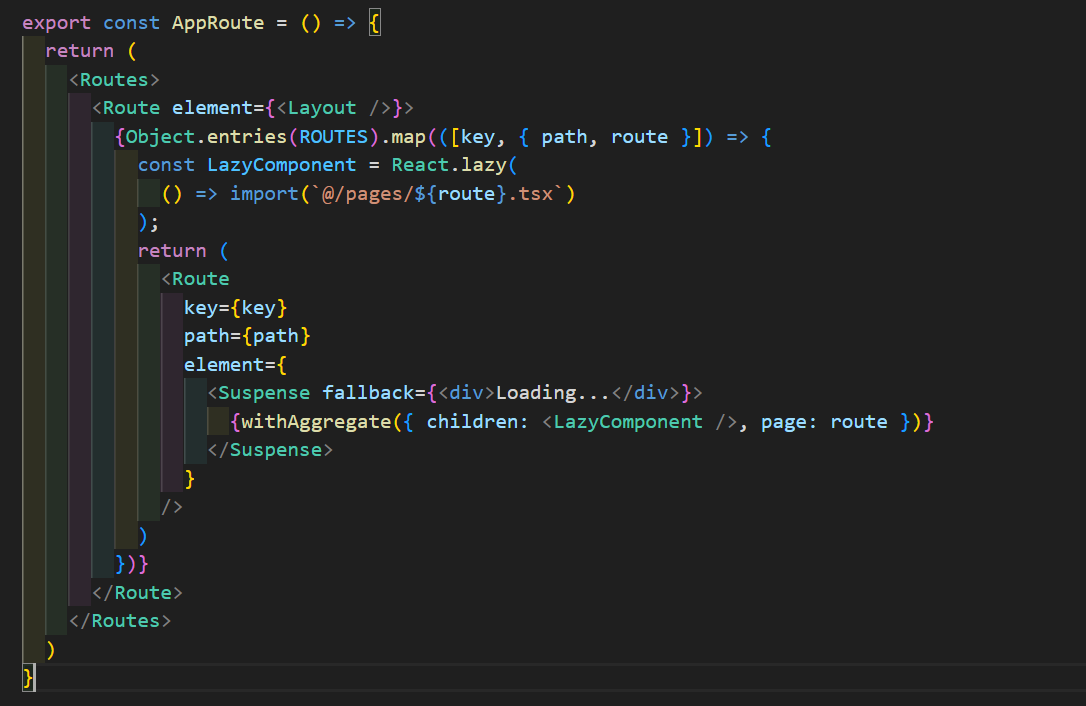This screenshot has width=1086, height=706.
Task: Click the highlighted opening brace after arrow
Action: point(374,24)
